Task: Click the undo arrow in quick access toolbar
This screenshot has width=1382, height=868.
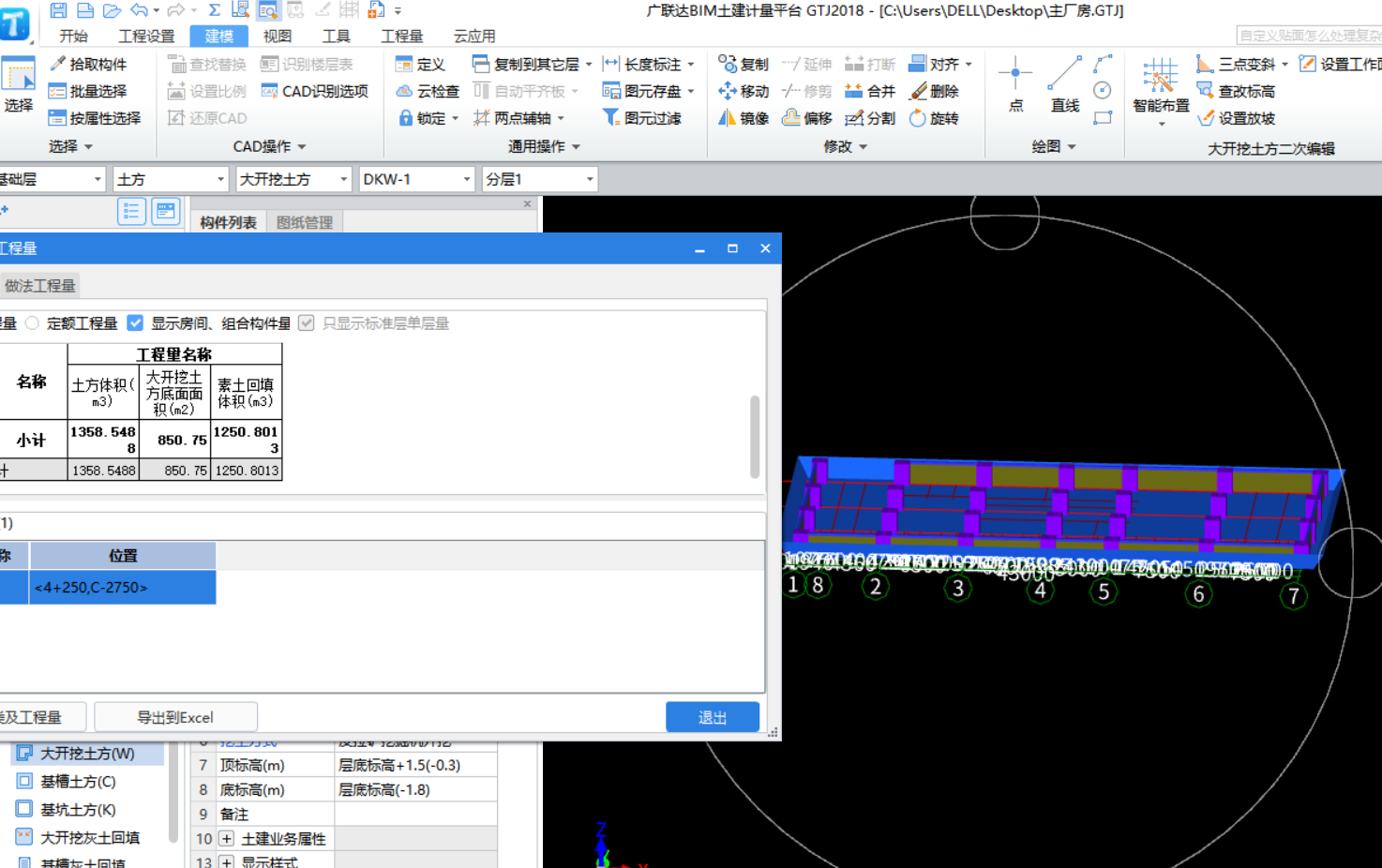Action: [139, 10]
